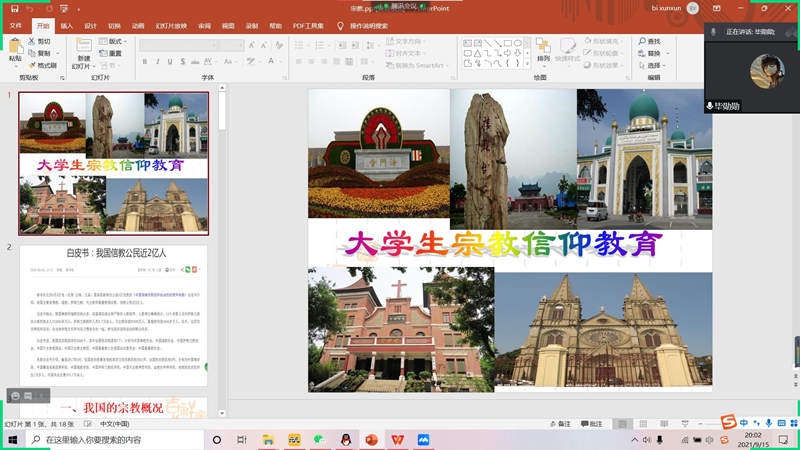
Task: Open the Slide Show (幻灯片放映) tab
Action: [x=171, y=26]
